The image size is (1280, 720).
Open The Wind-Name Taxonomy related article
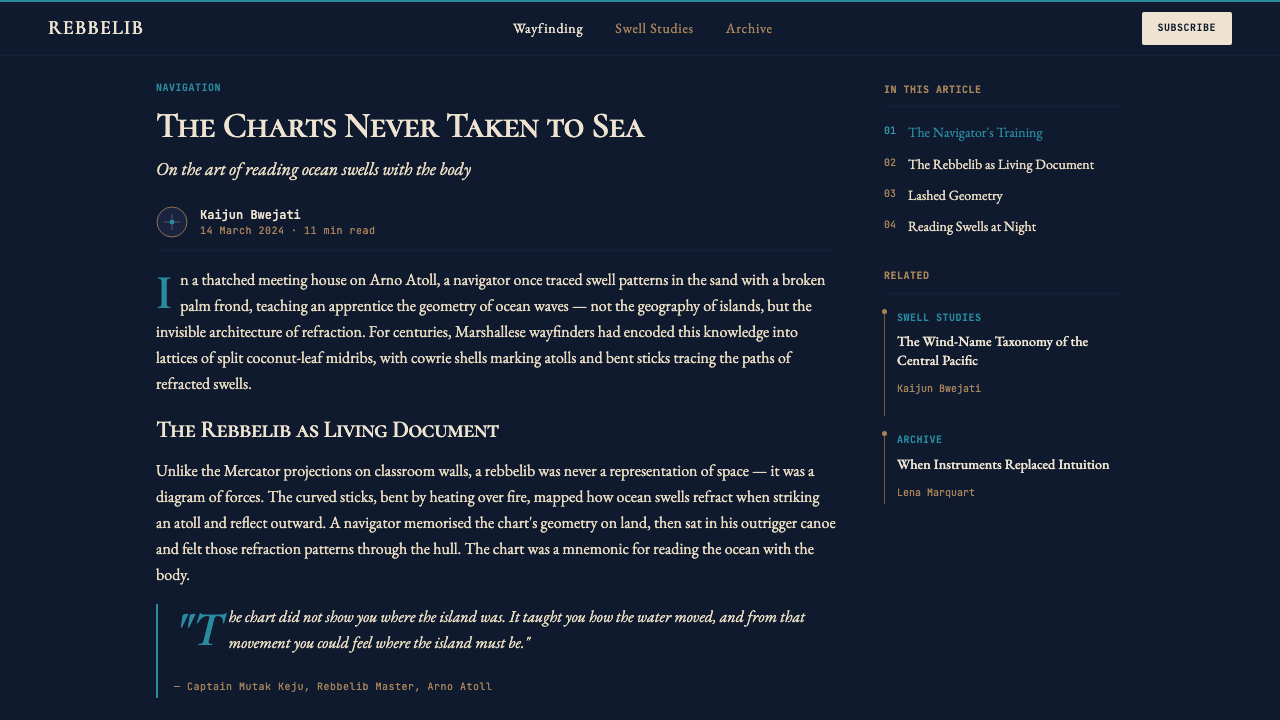(x=993, y=351)
